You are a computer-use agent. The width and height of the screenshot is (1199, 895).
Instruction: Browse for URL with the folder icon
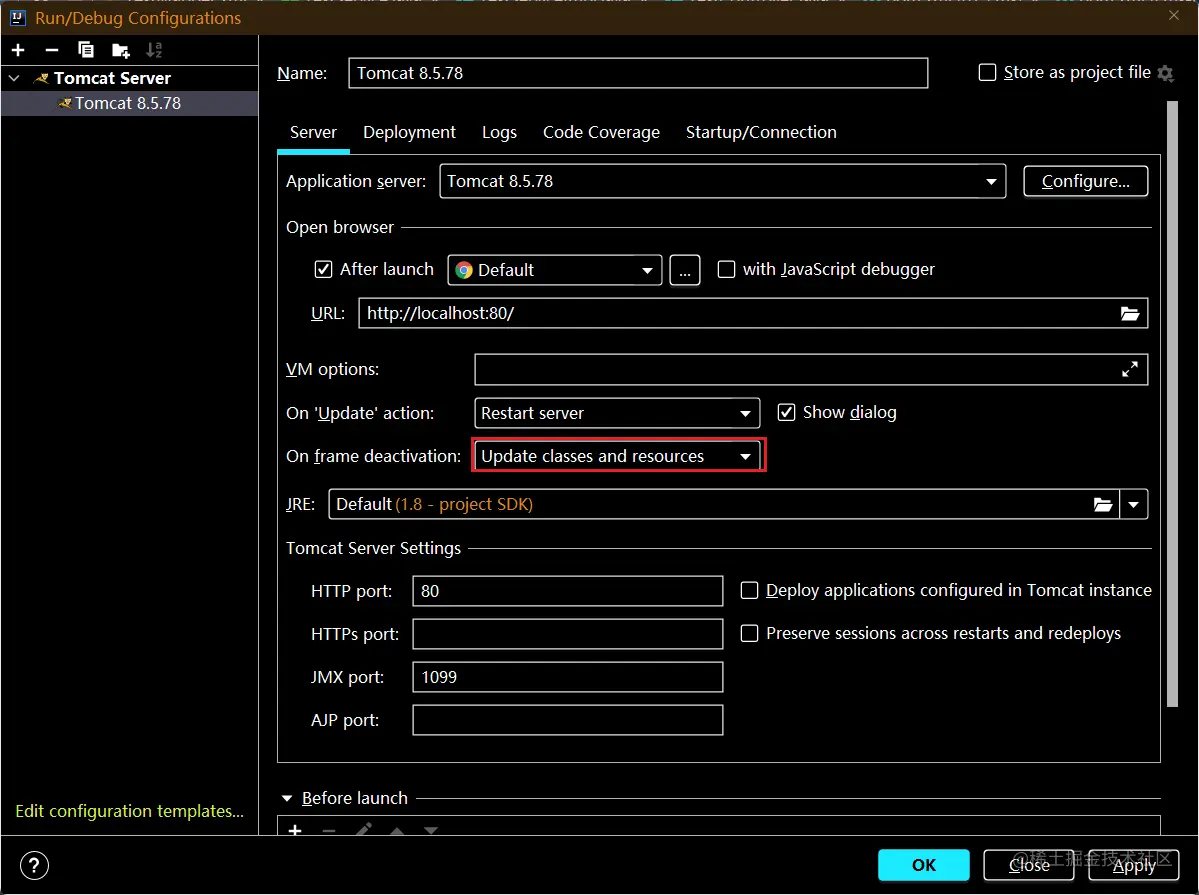(1129, 314)
